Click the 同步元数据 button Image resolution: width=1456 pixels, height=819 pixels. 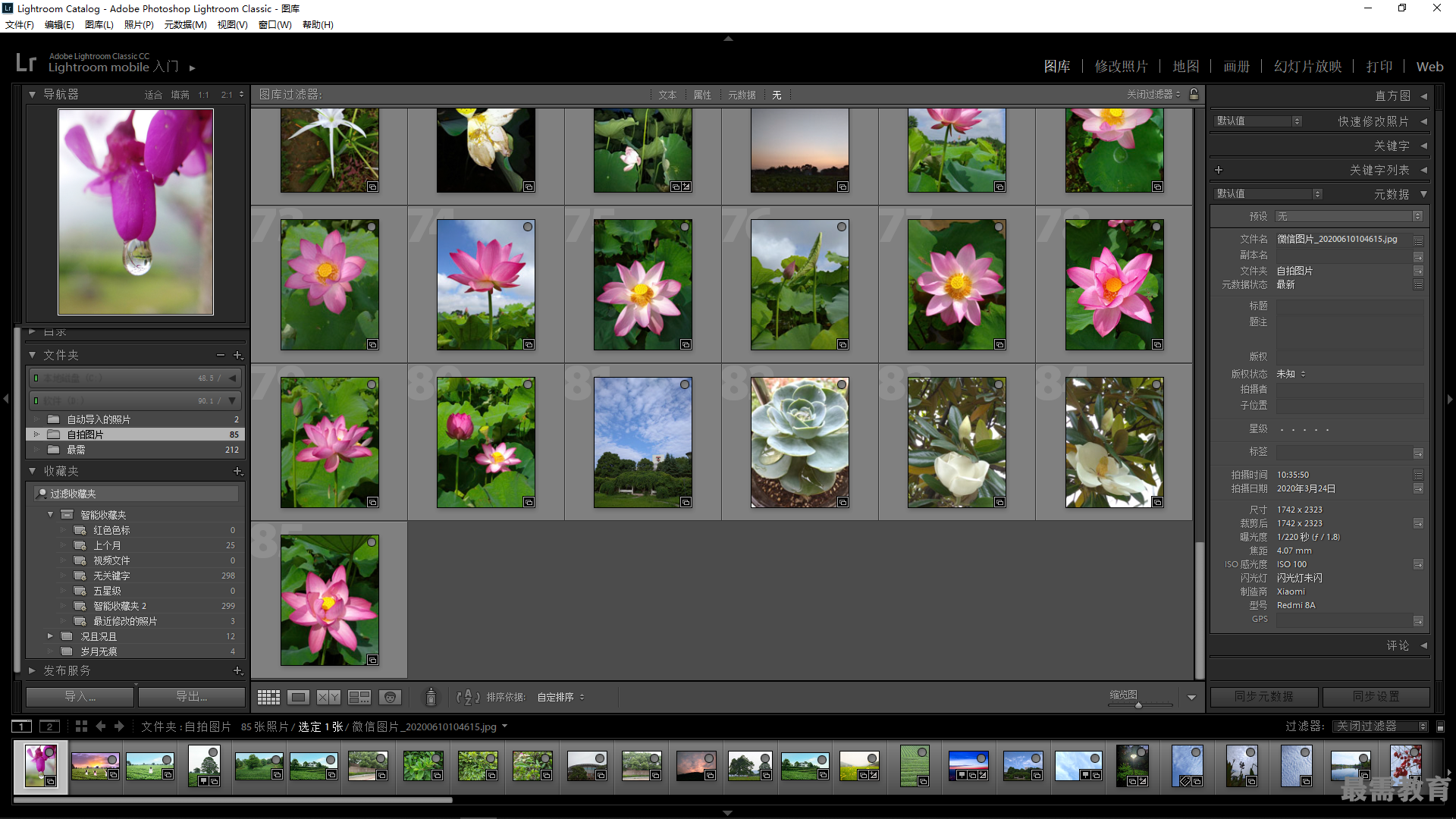1264,696
